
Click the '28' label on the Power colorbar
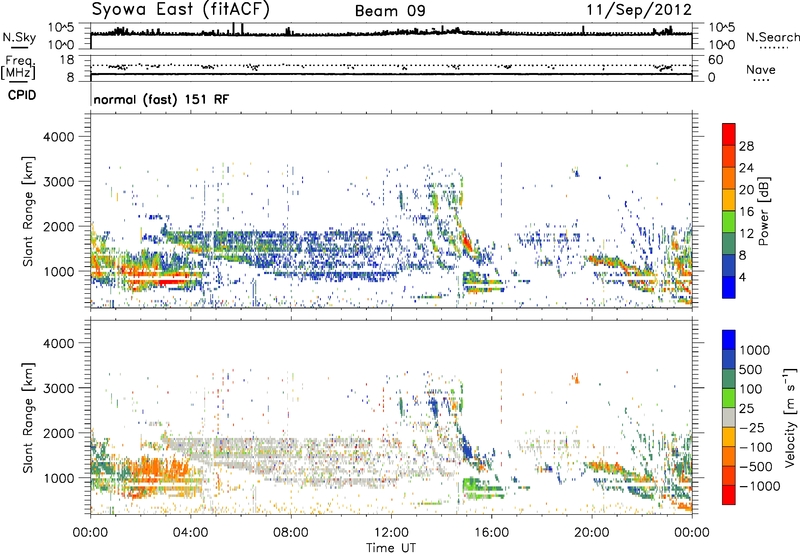pos(746,146)
